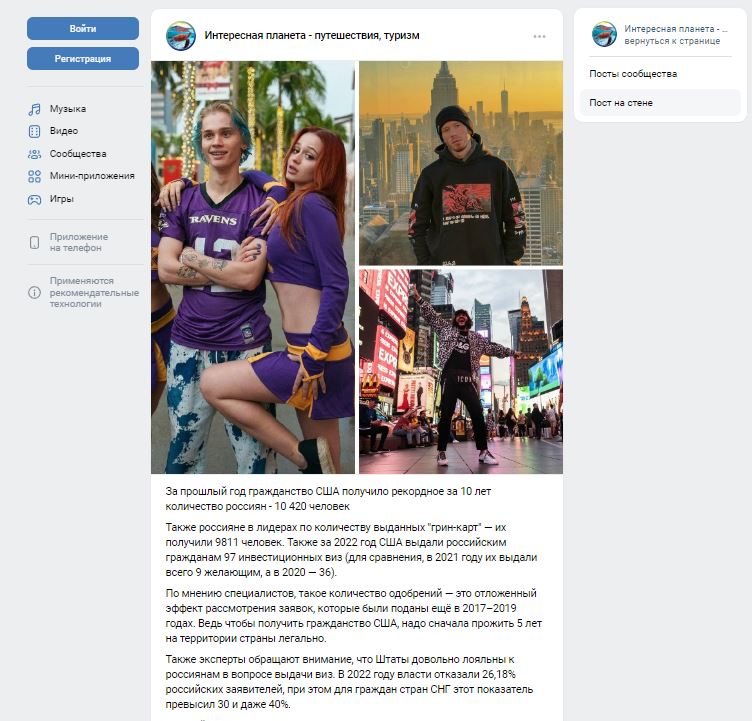
Task: Open the Times Square photo
Action: pos(461,372)
